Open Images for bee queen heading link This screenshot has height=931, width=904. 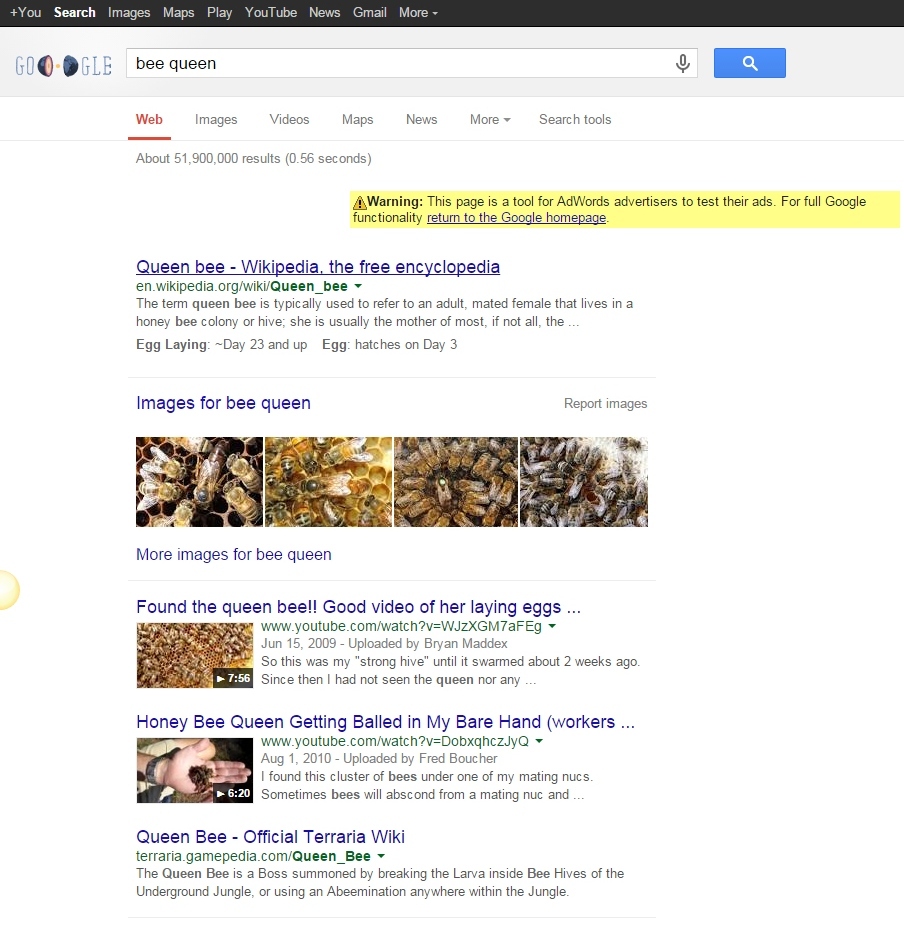point(223,403)
